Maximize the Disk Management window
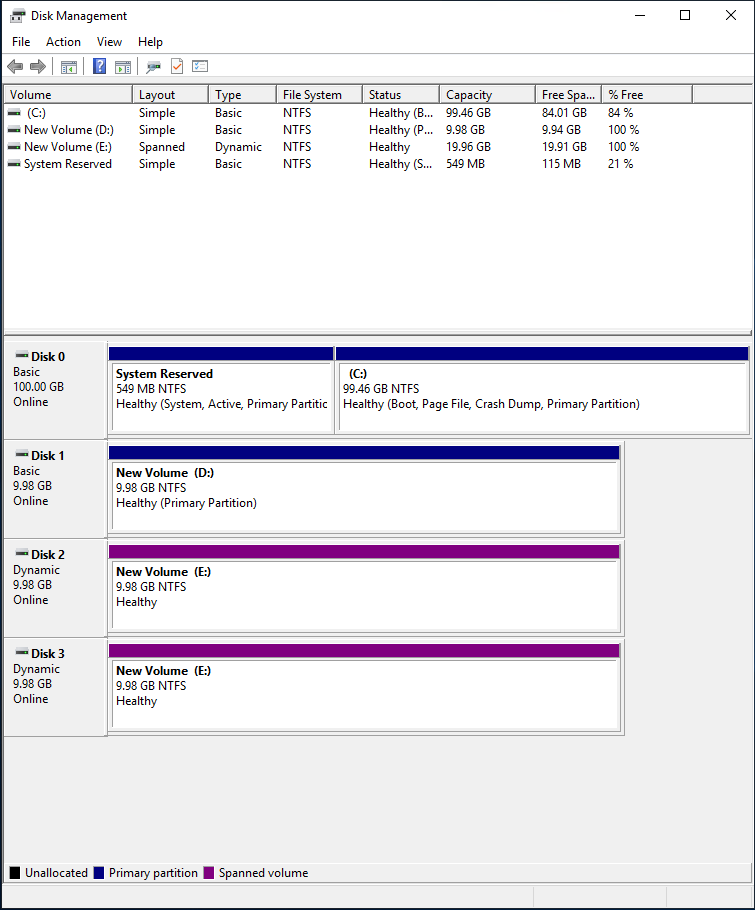Screen dimensions: 755x910 pos(685,16)
